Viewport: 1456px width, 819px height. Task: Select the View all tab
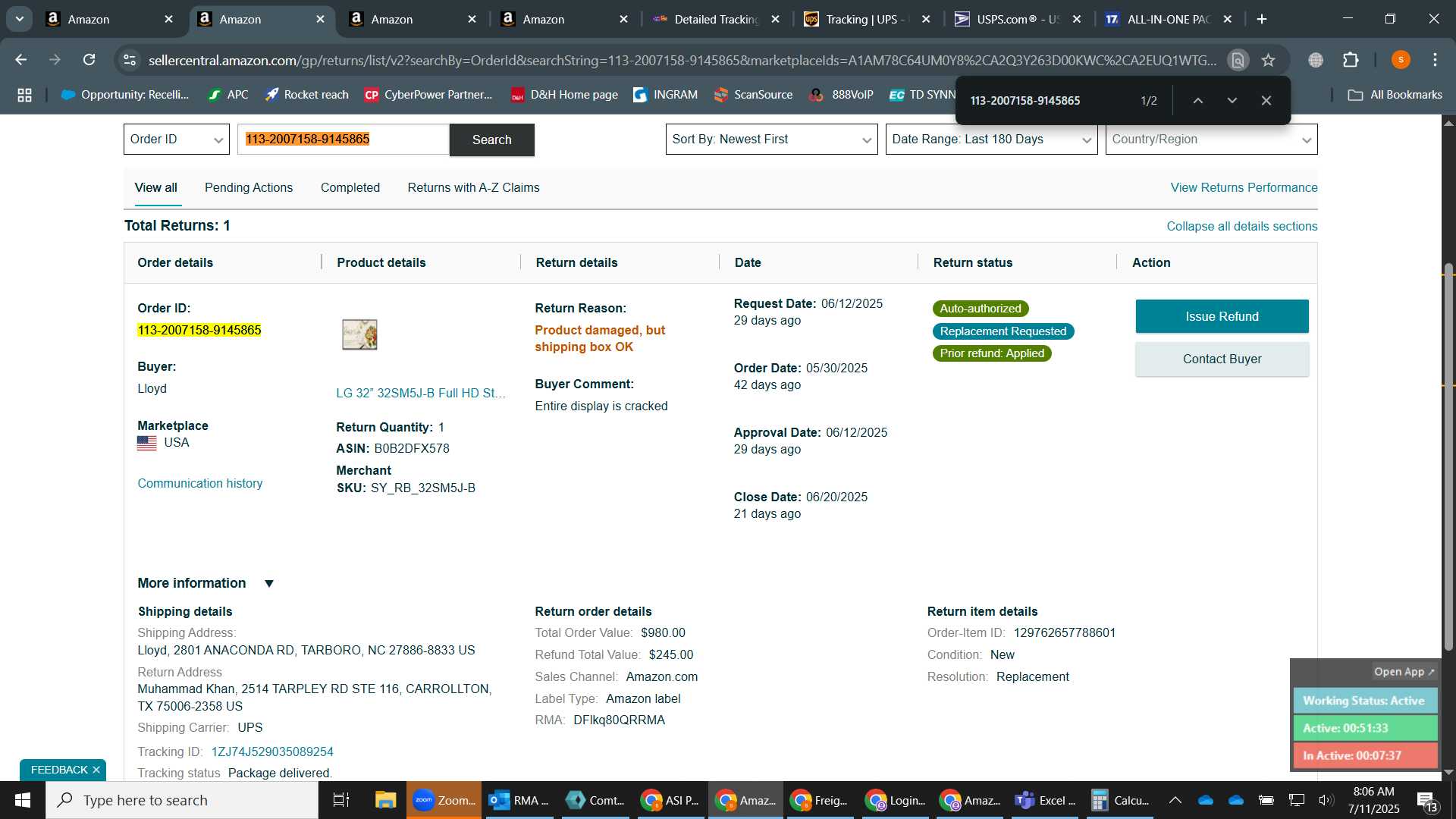pyautogui.click(x=156, y=188)
